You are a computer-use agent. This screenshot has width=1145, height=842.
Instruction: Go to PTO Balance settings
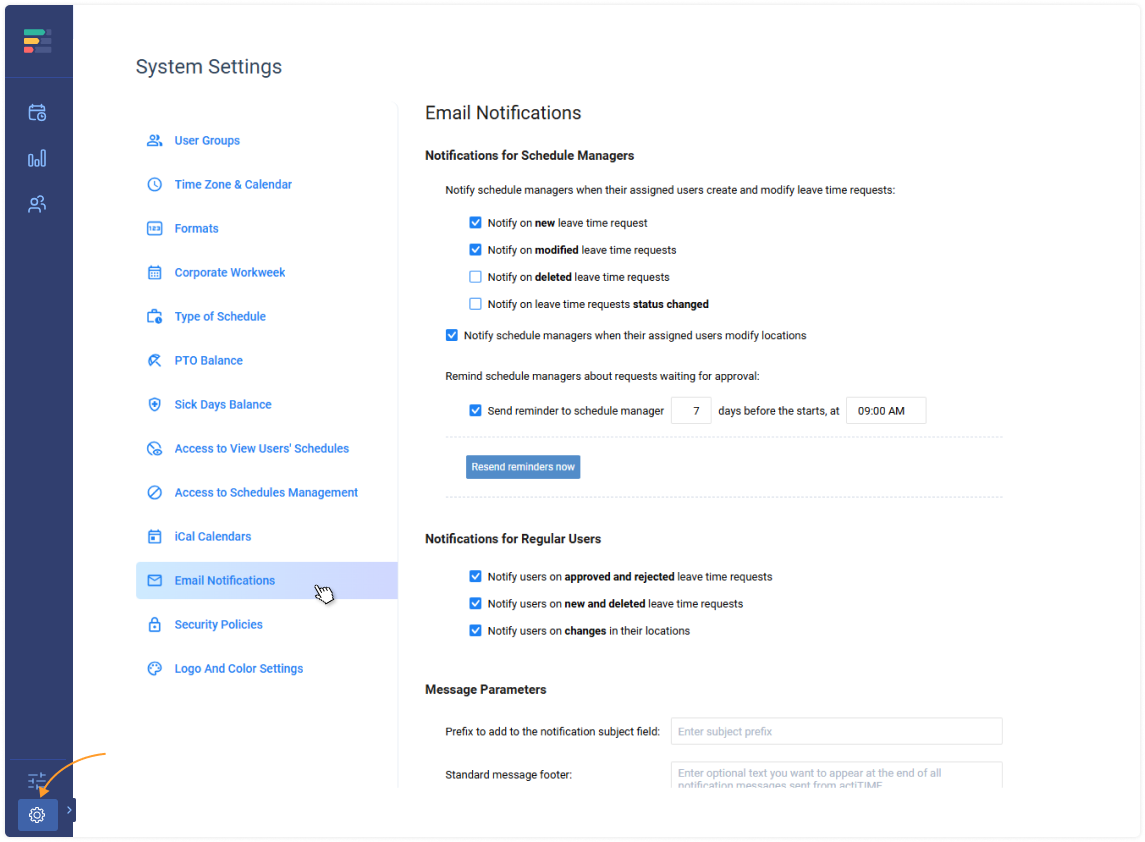point(208,361)
